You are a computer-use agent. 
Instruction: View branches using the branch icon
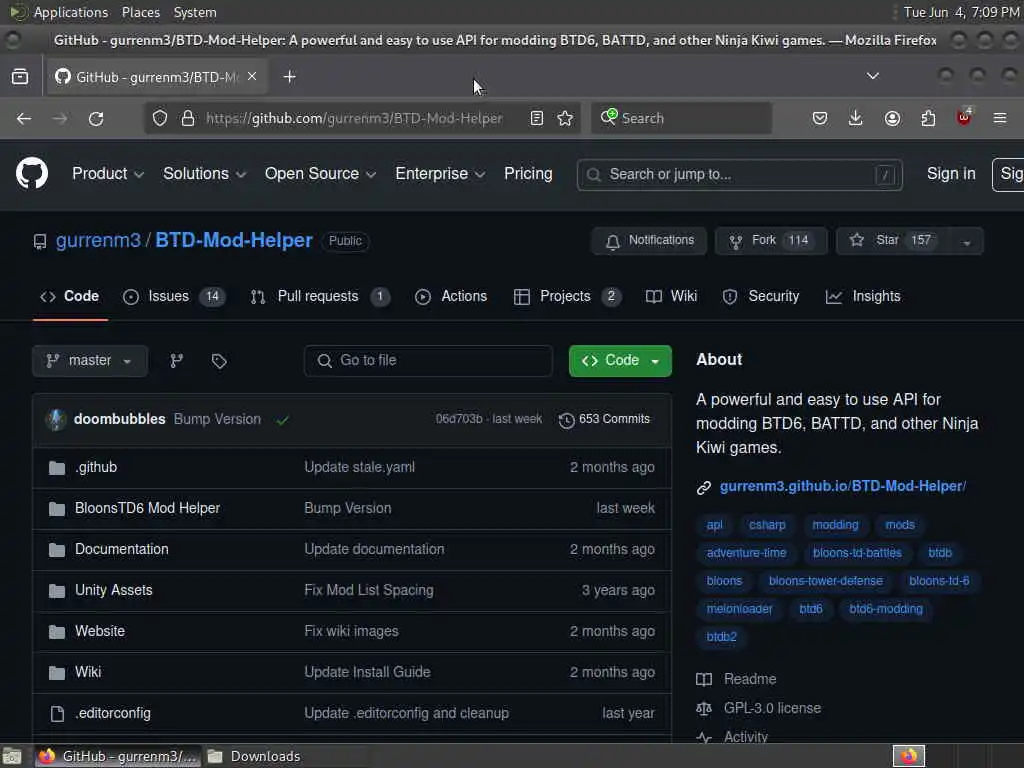point(176,360)
